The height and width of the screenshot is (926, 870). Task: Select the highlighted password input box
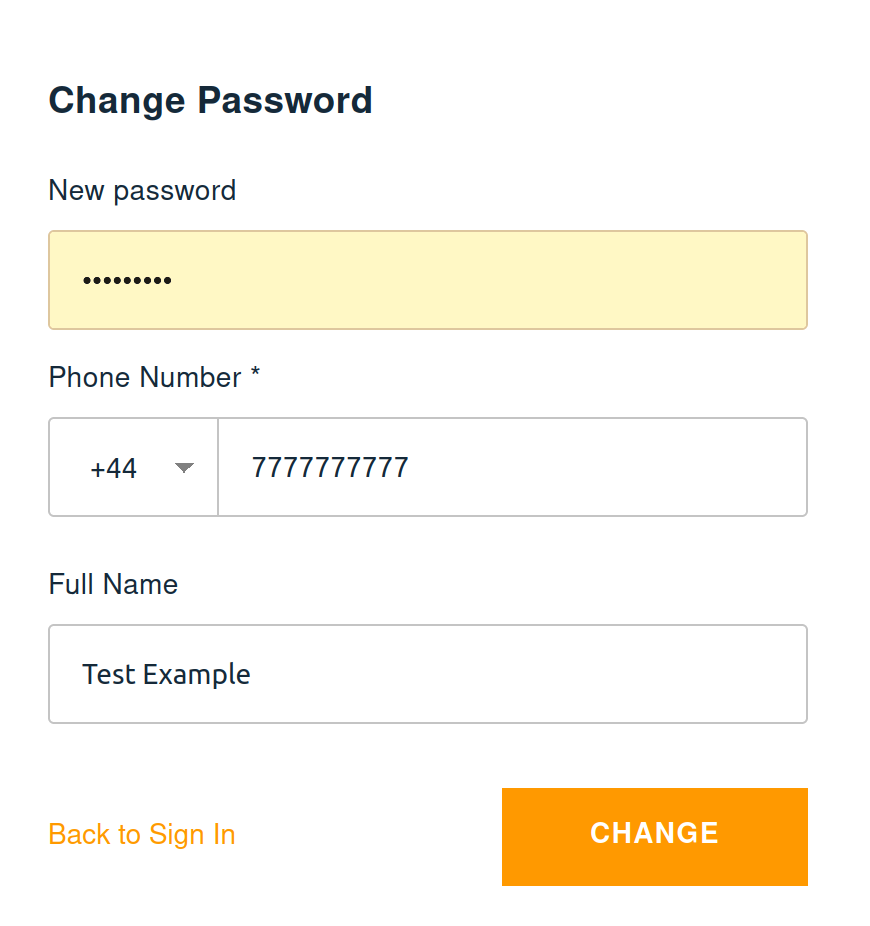[x=428, y=280]
